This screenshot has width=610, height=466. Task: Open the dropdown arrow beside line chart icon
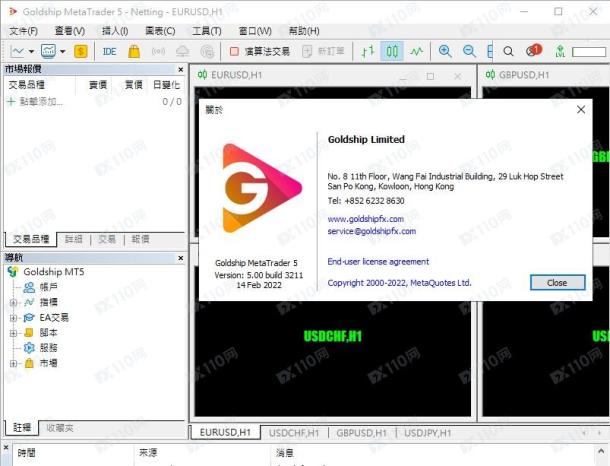tap(32, 51)
